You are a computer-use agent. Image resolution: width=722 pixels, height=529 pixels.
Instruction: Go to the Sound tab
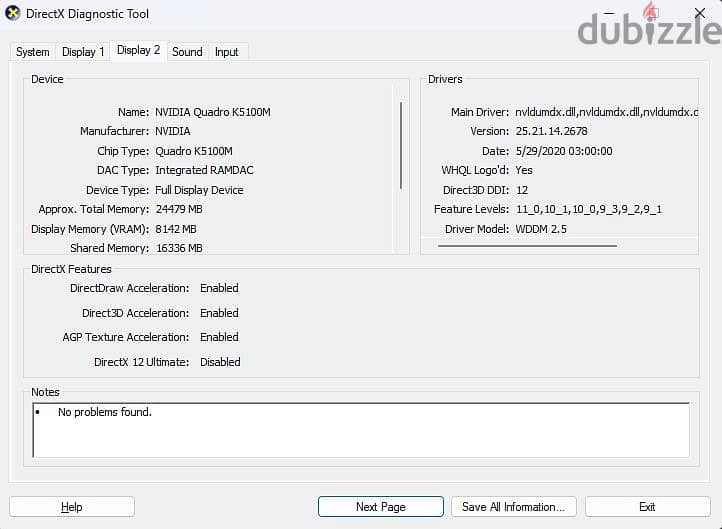tap(187, 52)
